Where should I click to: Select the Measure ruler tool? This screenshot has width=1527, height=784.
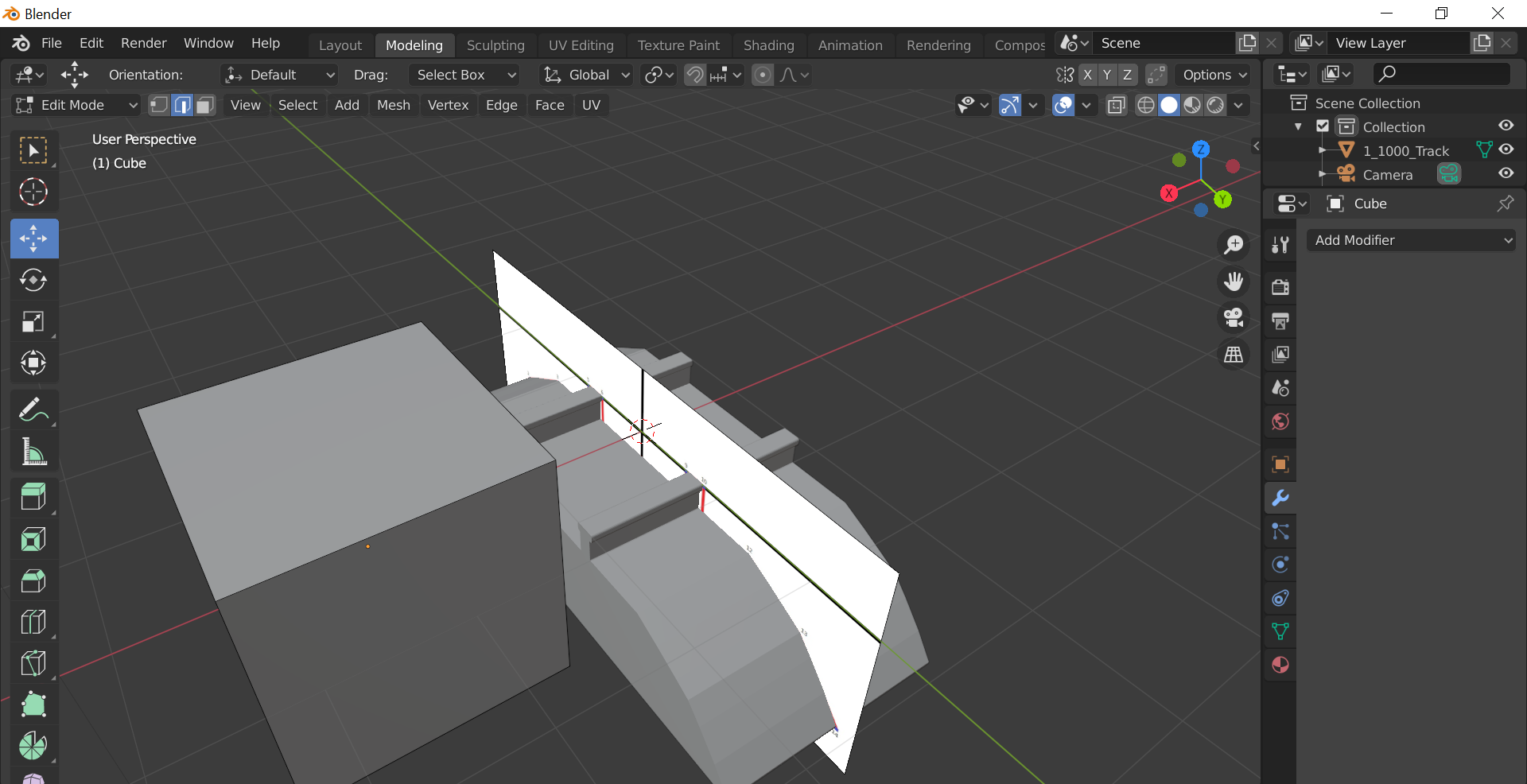(33, 452)
